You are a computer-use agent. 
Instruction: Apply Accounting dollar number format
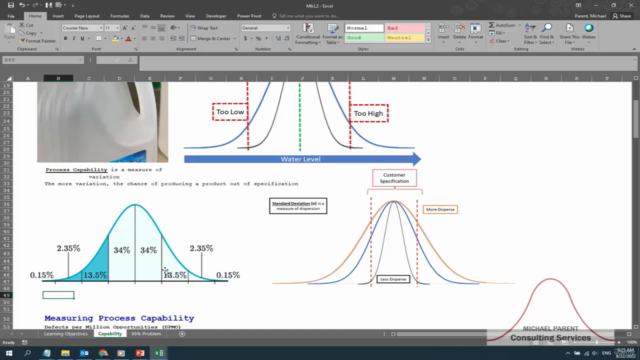[245, 38]
